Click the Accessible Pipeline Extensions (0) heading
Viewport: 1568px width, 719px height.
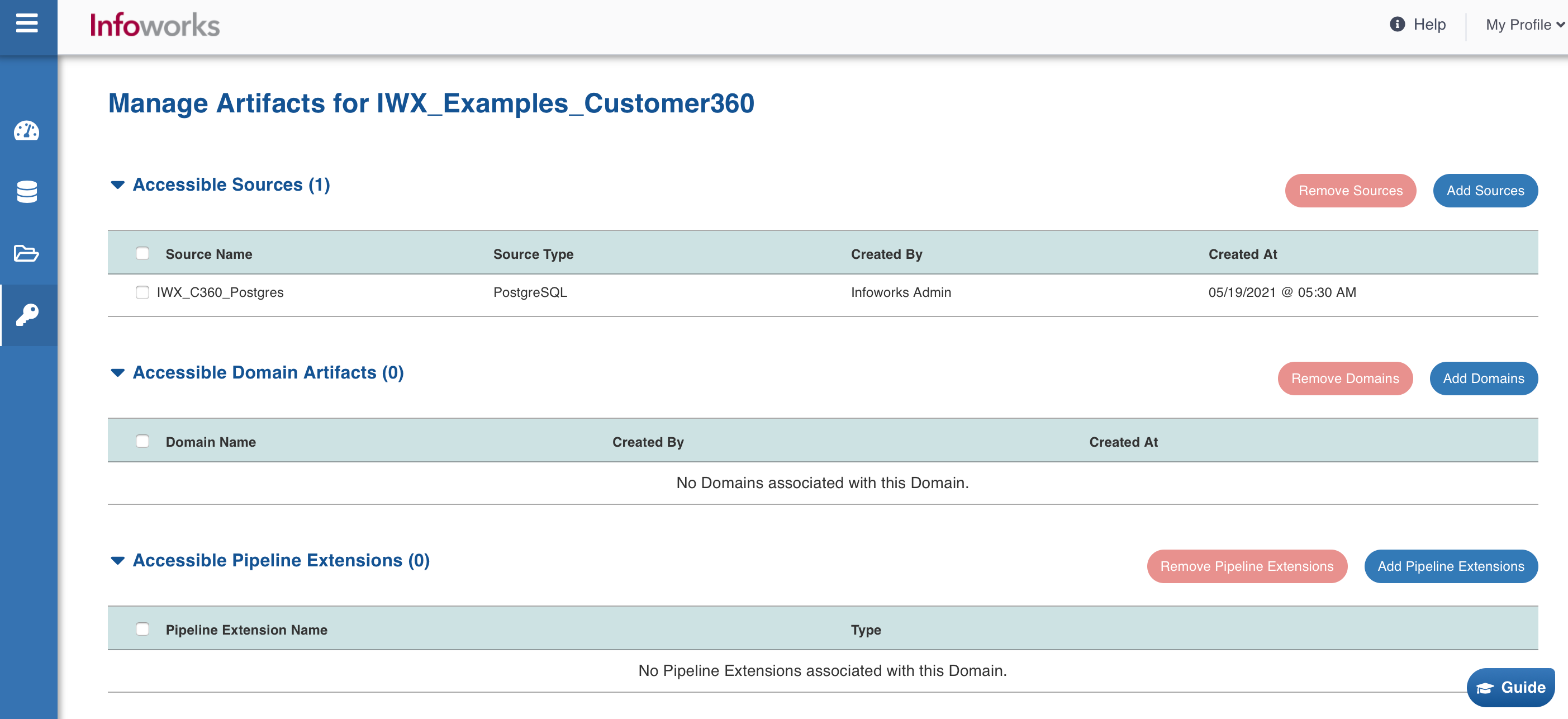pyautogui.click(x=281, y=560)
